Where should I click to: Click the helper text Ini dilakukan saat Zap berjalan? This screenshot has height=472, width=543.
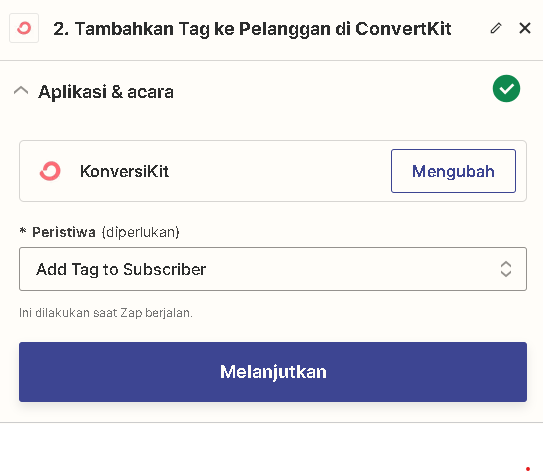(106, 313)
